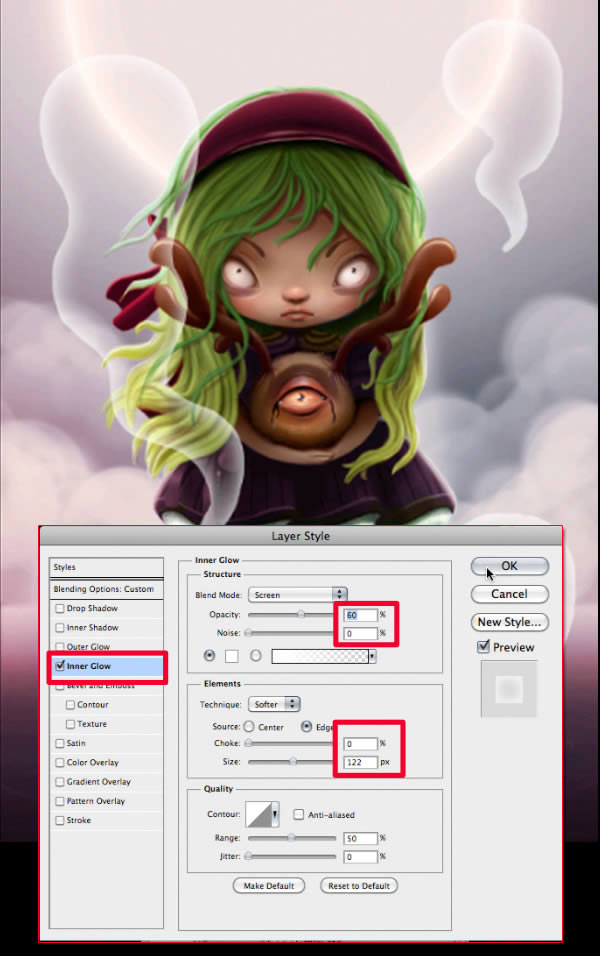
Task: Click the Choke slider handle
Action: point(248,743)
